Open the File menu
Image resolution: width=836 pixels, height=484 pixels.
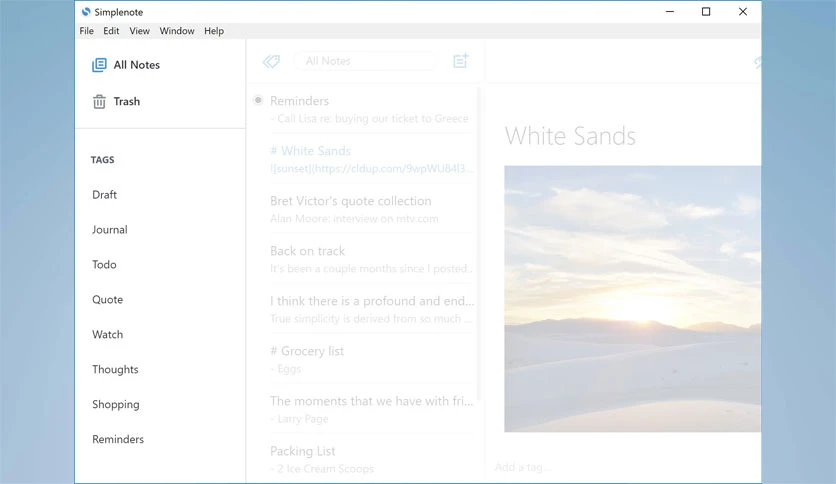click(x=86, y=31)
